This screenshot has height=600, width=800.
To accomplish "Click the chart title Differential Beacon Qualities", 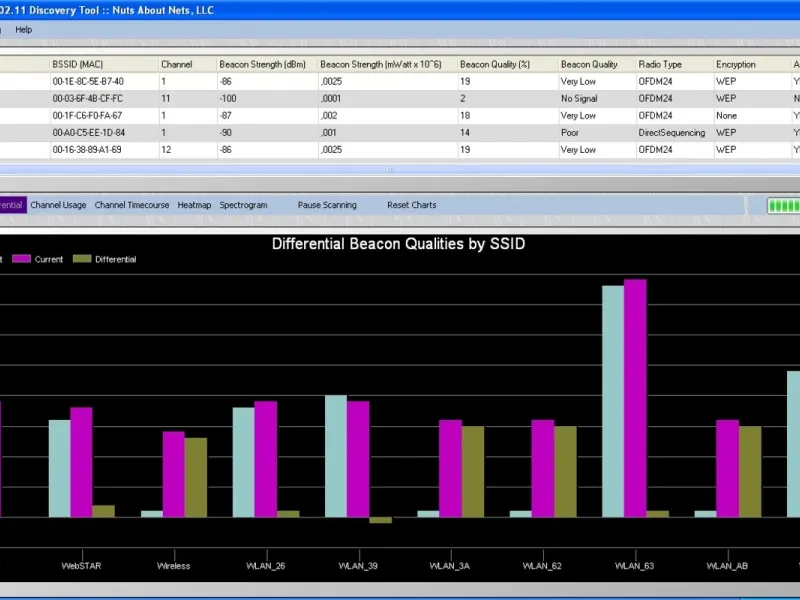I will point(398,244).
